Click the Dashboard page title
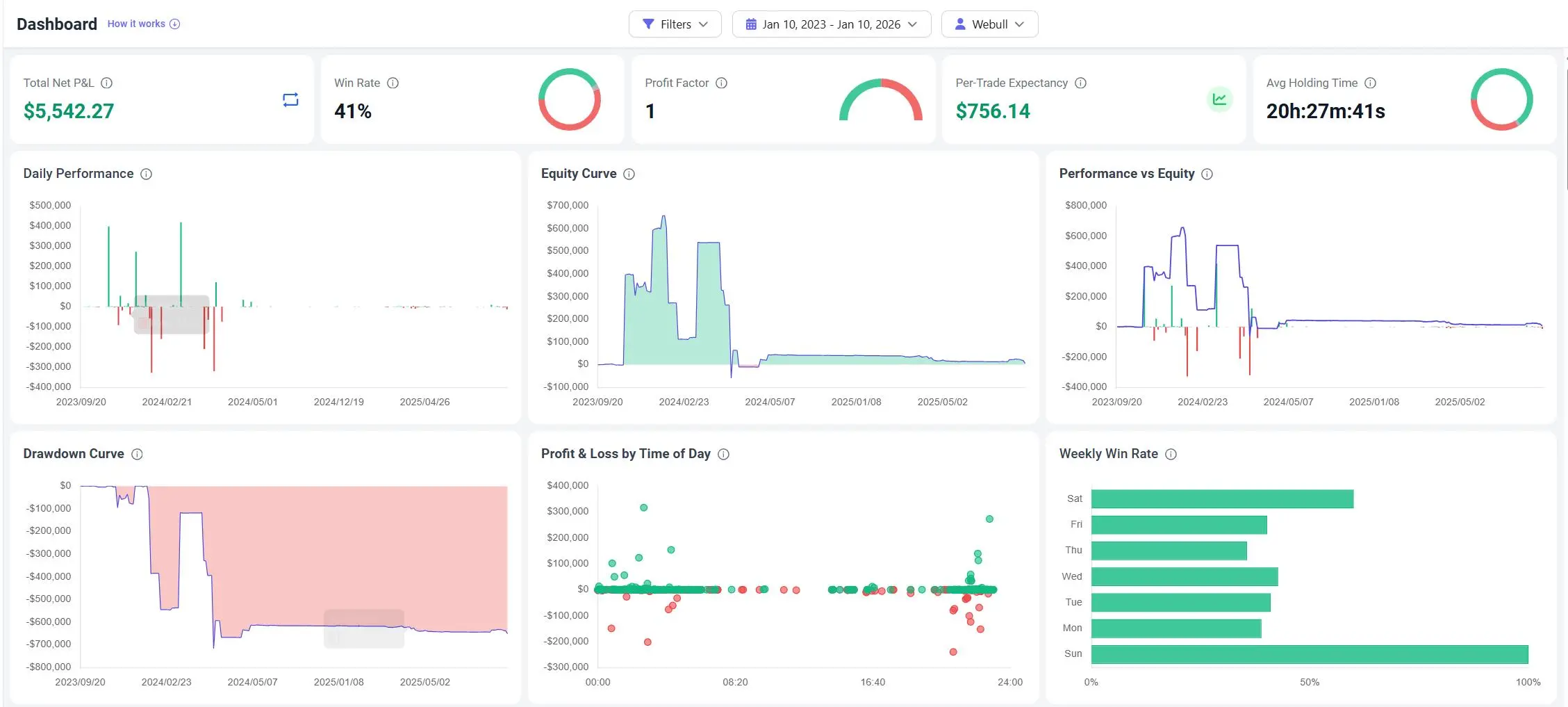 coord(57,24)
